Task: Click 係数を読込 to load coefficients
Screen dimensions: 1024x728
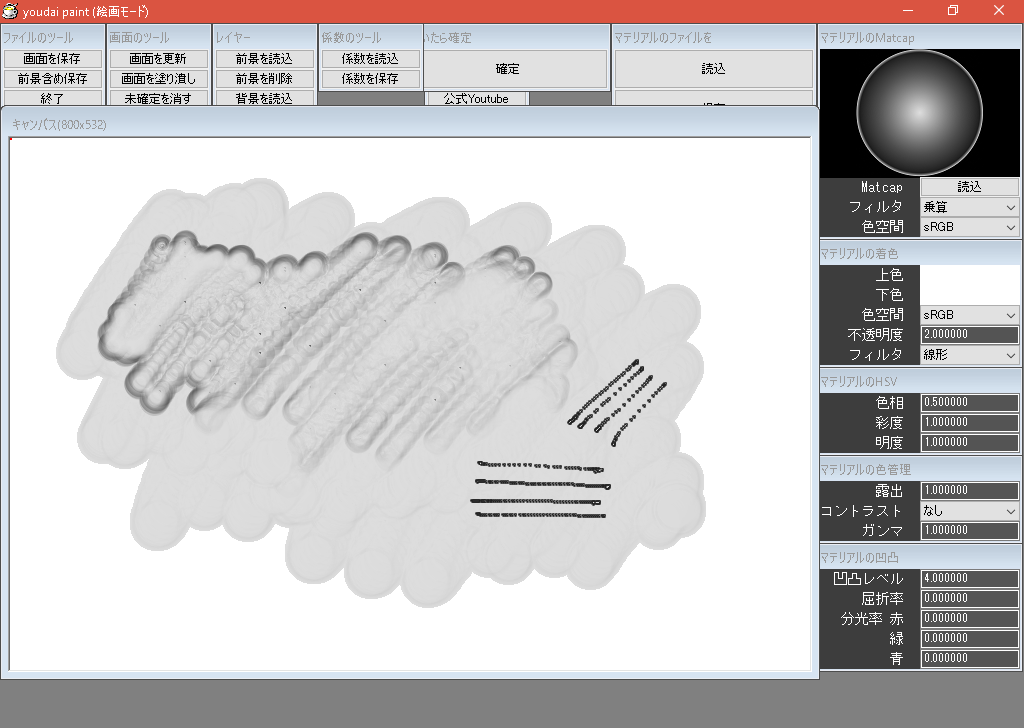Action: pos(369,58)
